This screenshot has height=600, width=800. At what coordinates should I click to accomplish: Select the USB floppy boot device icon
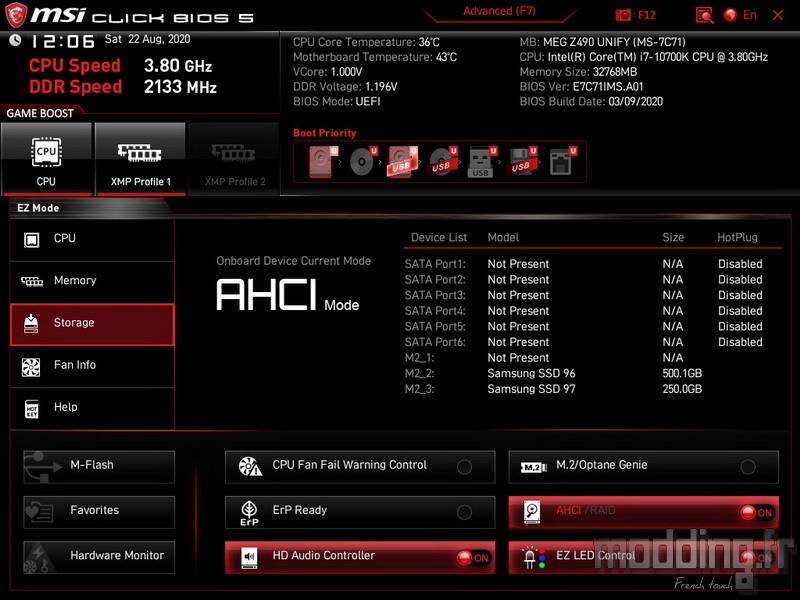point(521,162)
